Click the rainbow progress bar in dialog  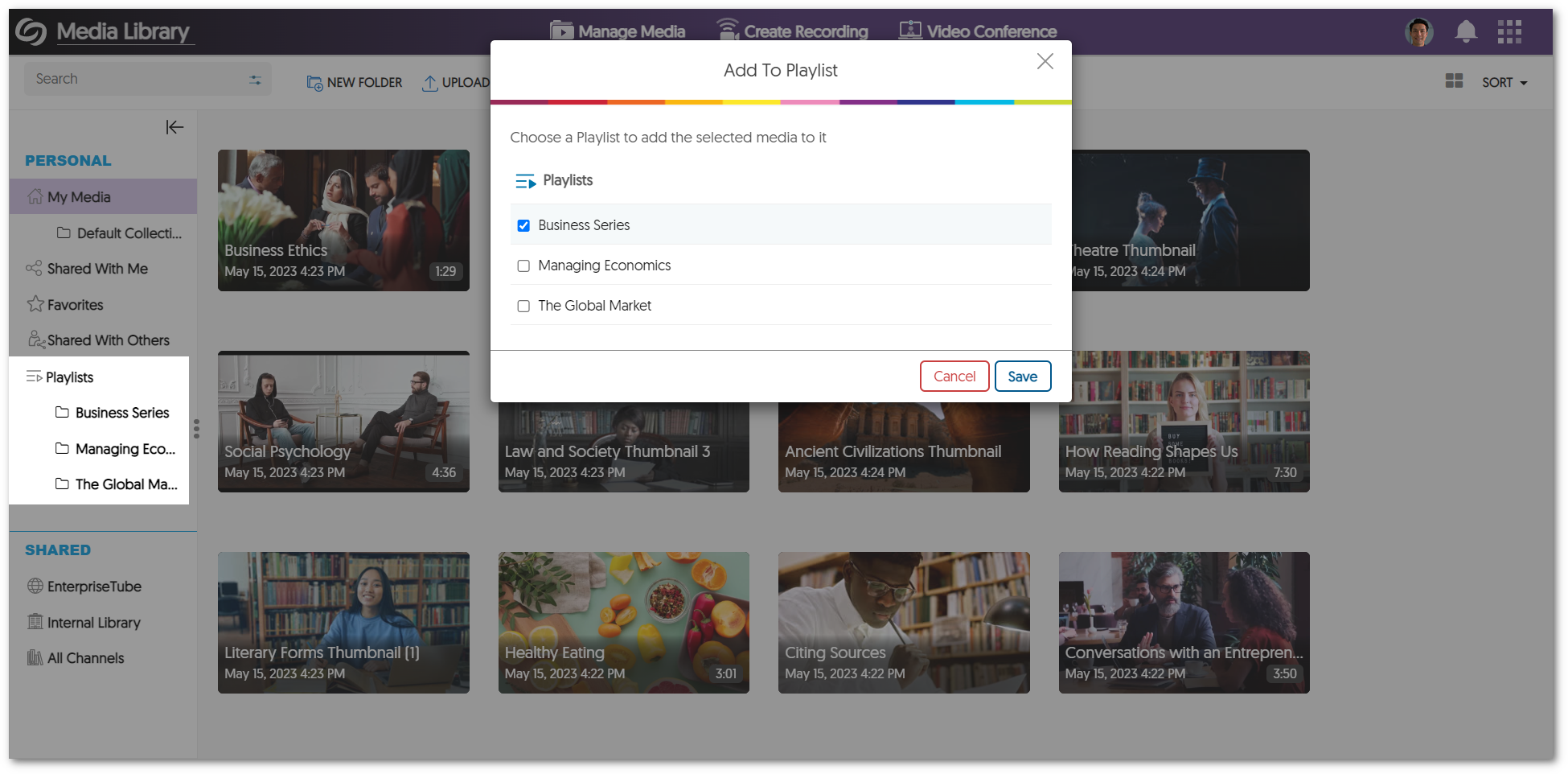(780, 102)
